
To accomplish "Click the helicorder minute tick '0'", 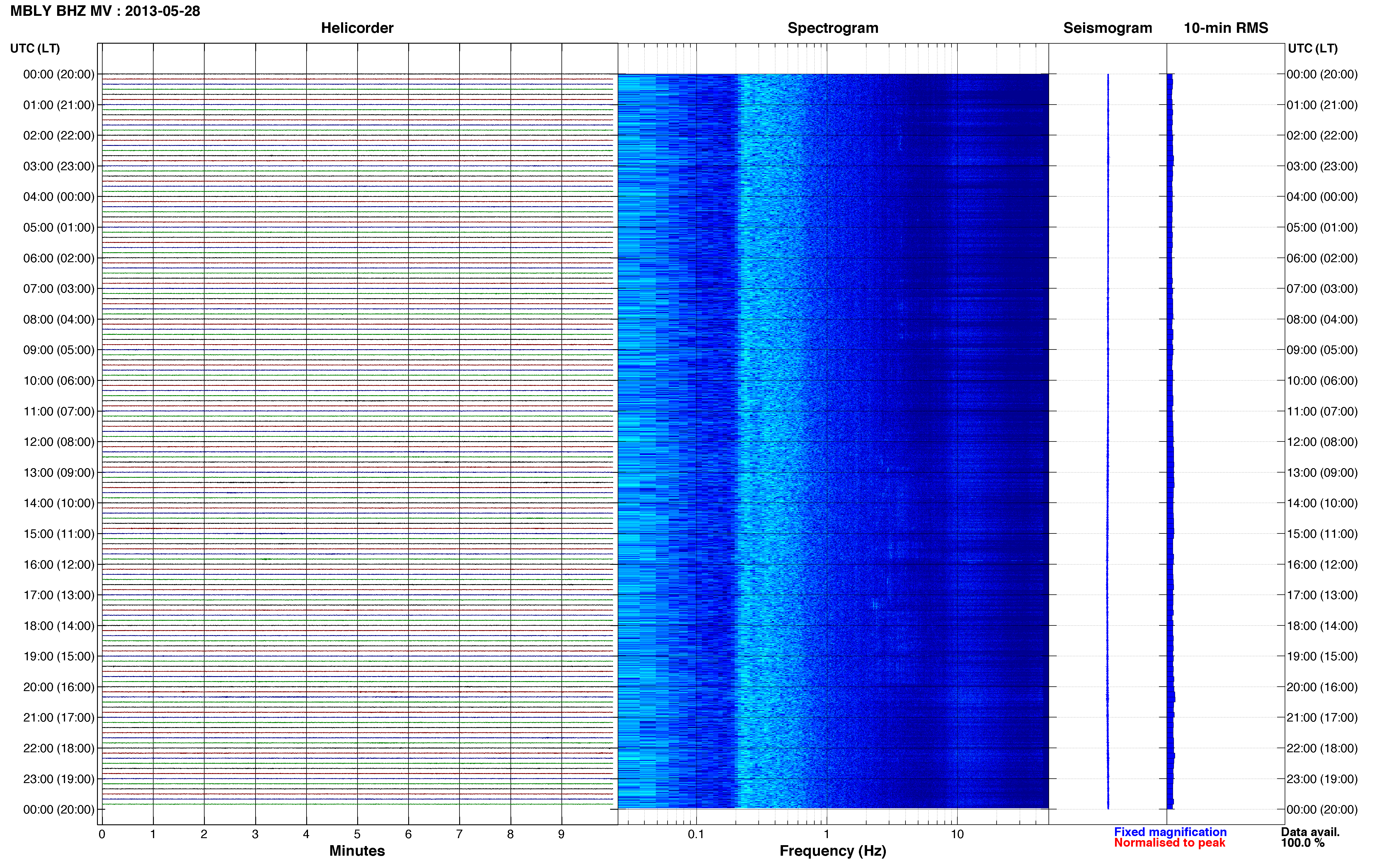I will pyautogui.click(x=102, y=834).
